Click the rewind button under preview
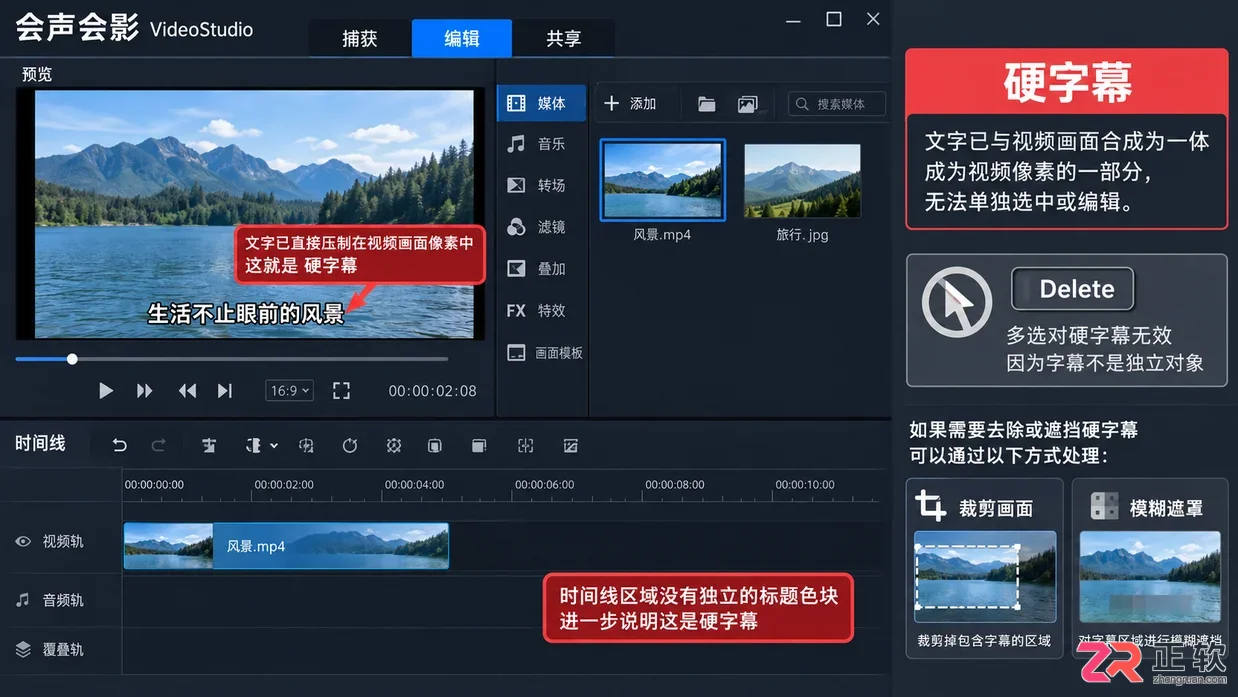This screenshot has width=1238, height=697. pos(187,391)
